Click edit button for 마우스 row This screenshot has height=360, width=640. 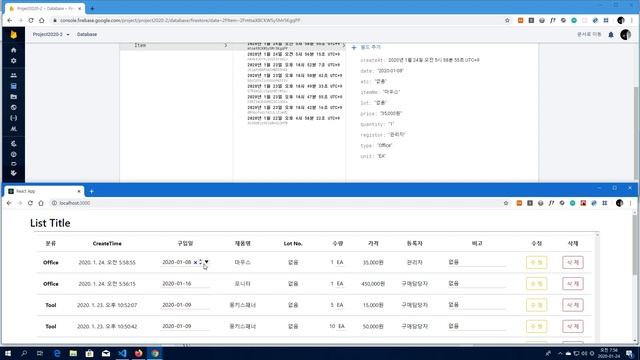536,262
